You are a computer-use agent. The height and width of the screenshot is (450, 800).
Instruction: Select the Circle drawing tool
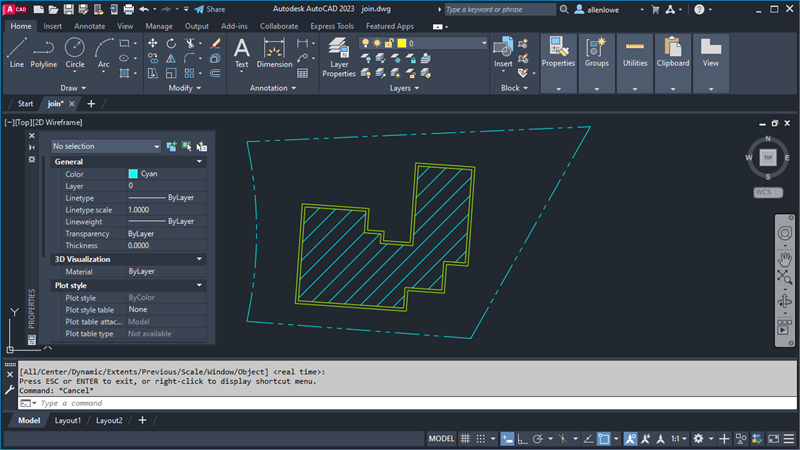point(74,53)
